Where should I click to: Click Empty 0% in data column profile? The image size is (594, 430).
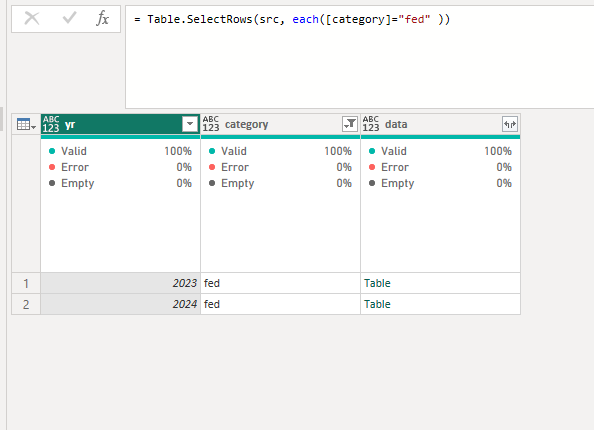(440, 183)
